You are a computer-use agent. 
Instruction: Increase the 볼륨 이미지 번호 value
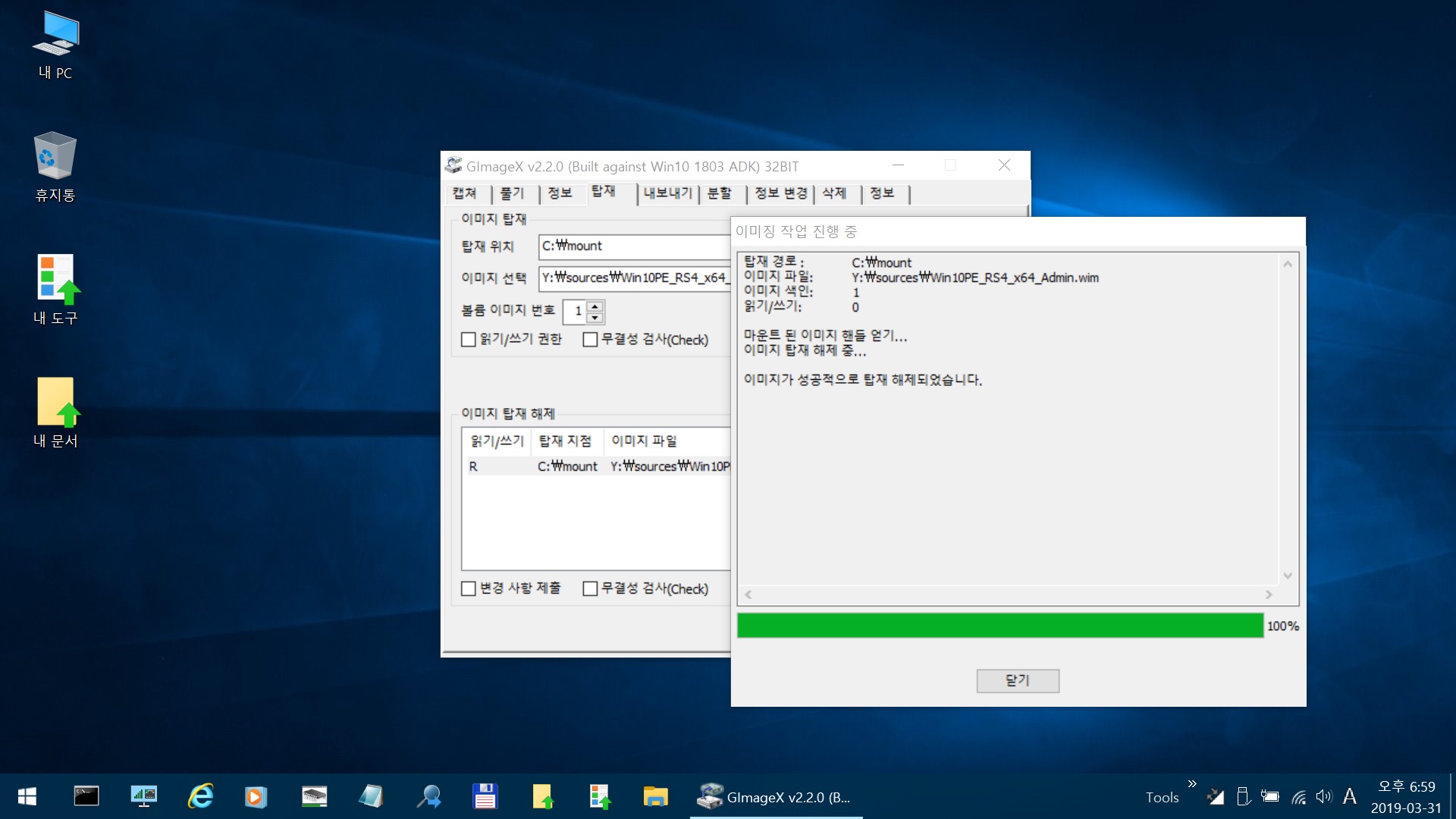(x=596, y=306)
